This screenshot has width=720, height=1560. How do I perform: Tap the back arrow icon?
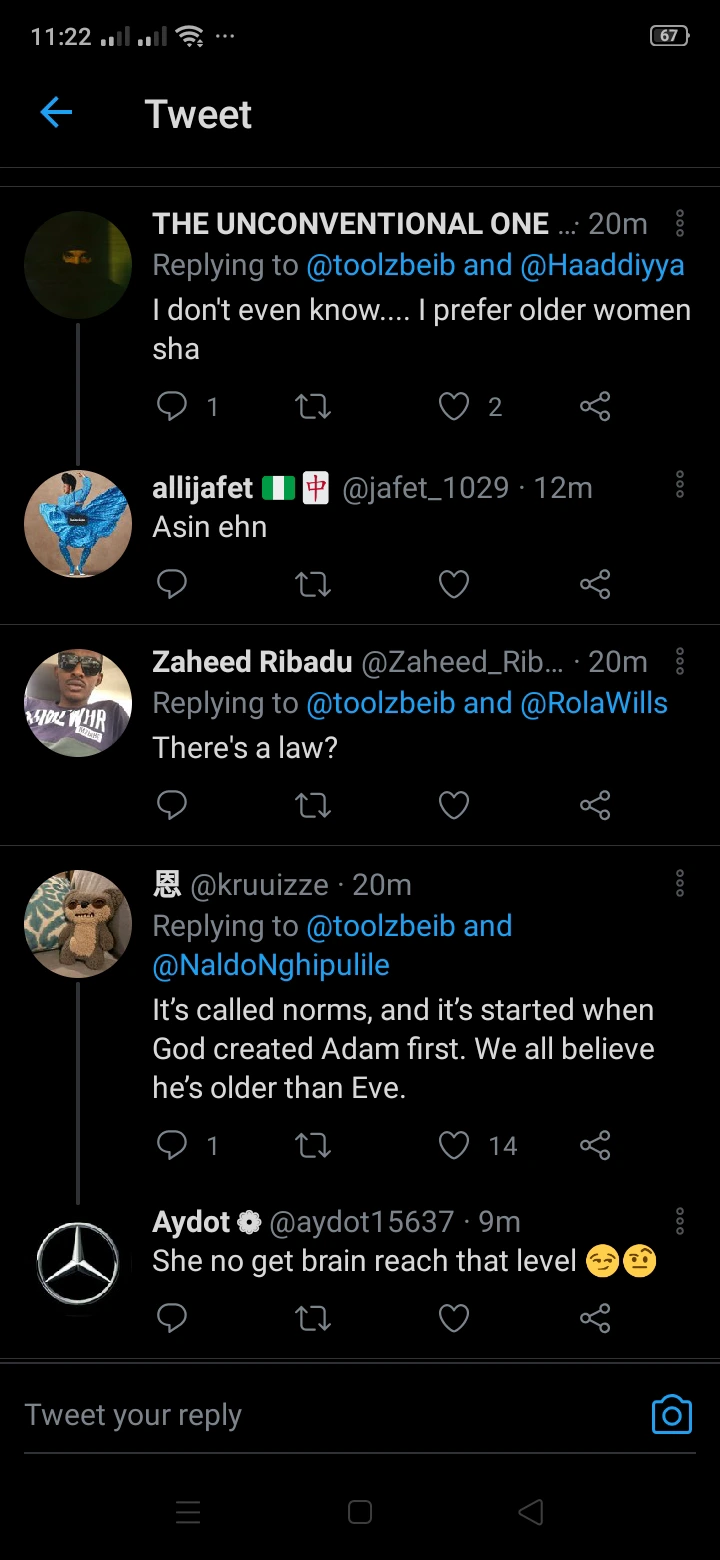click(x=56, y=113)
